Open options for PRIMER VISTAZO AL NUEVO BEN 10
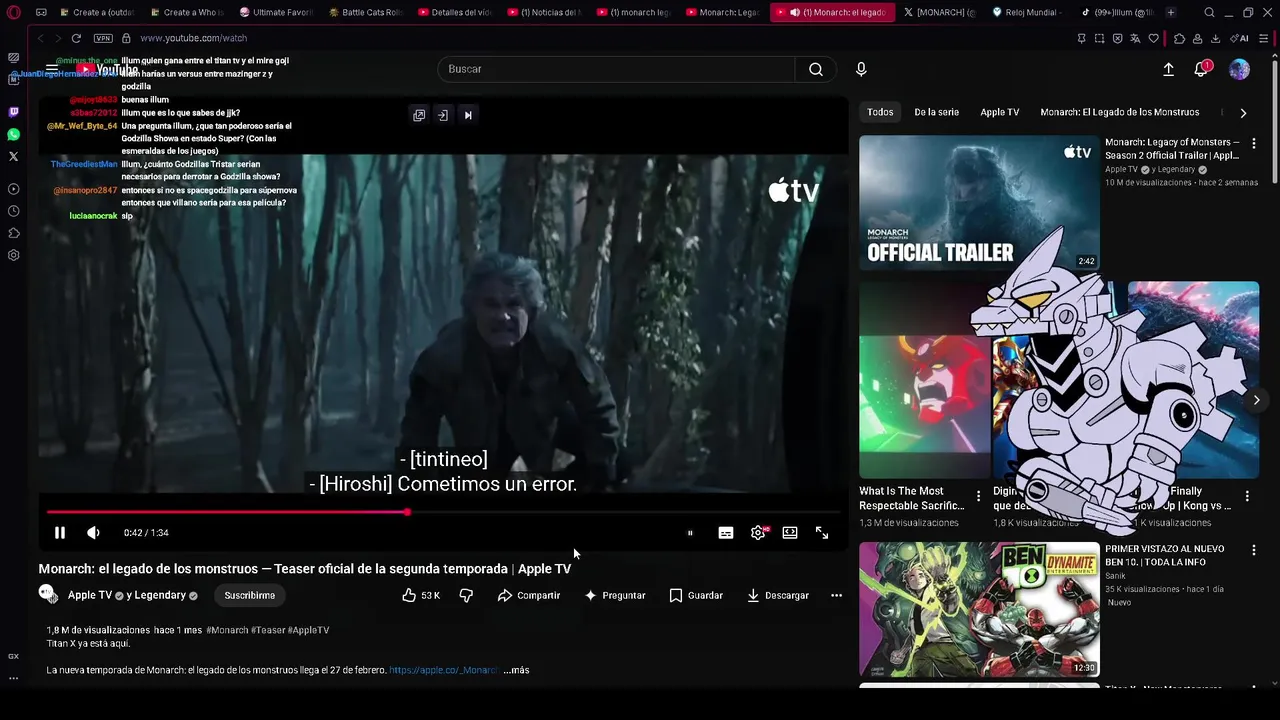 click(1254, 550)
